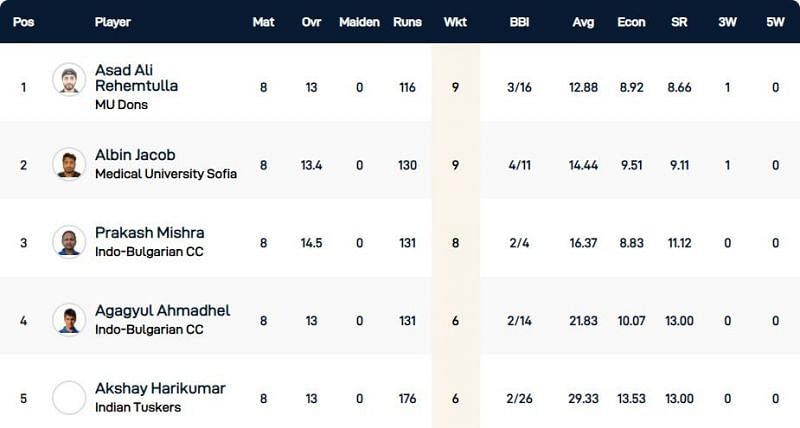The width and height of the screenshot is (800, 428).
Task: Open Asad Ali Rehemtulla player name
Action: tap(136, 78)
